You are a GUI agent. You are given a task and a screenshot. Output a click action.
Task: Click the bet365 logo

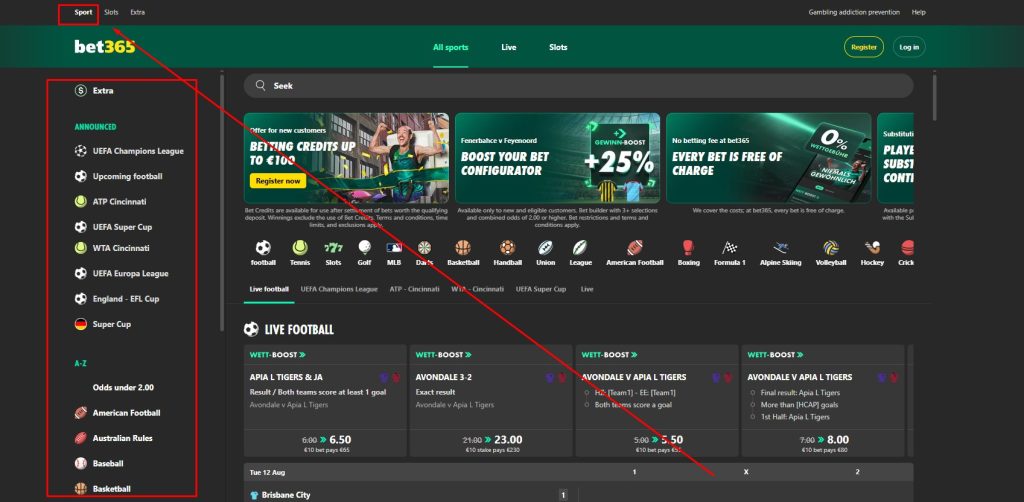(104, 47)
